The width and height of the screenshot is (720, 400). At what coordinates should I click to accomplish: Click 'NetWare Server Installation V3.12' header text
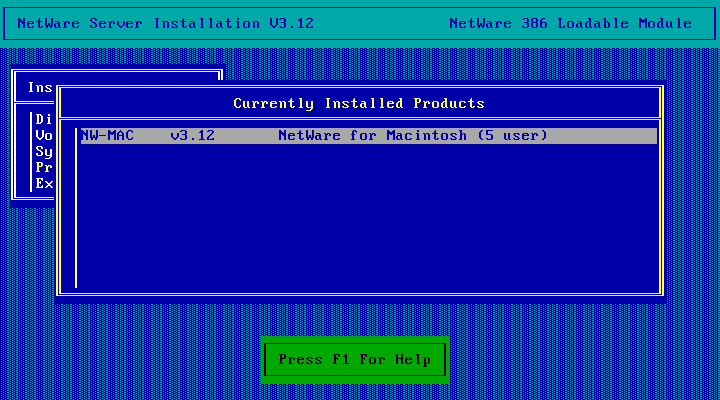(x=165, y=23)
